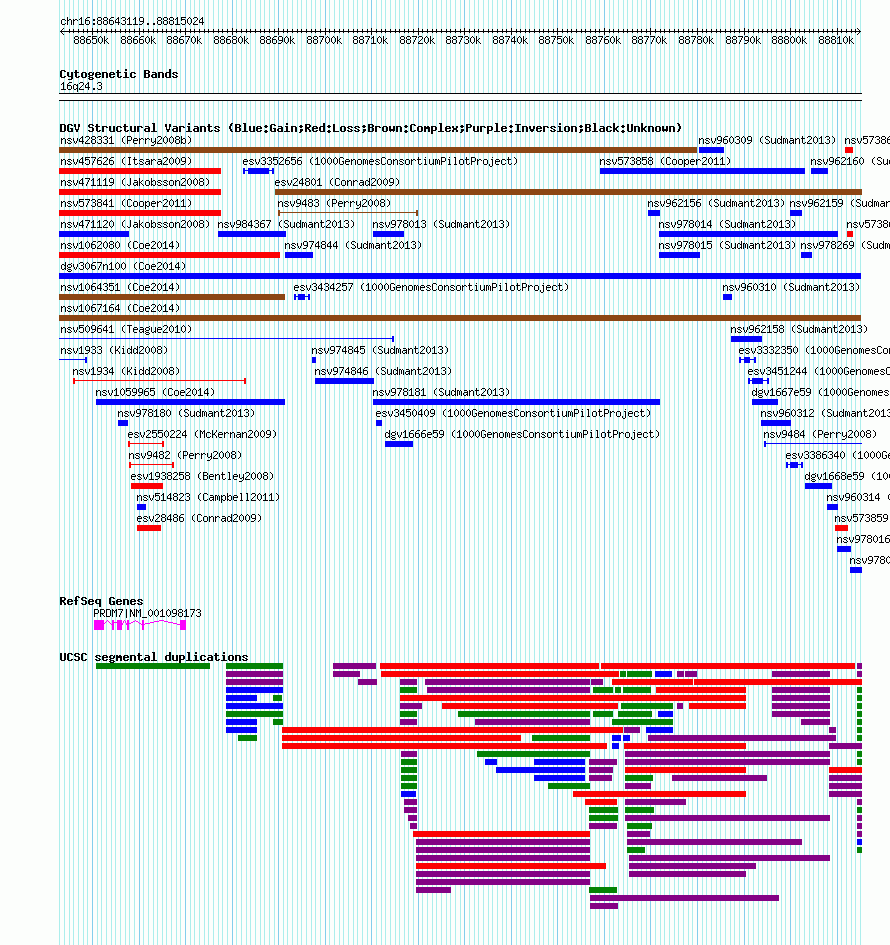Click the nsv960309 (Sudmant2013) label
Viewport: 890px width, 945px height.
767,140
